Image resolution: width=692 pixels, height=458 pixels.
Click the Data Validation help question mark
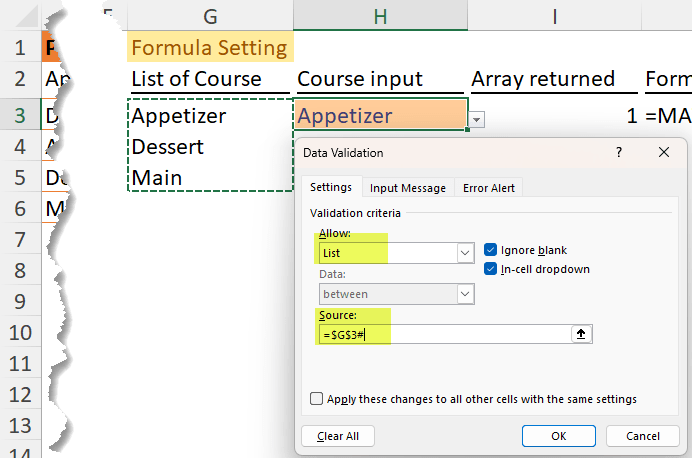point(619,153)
